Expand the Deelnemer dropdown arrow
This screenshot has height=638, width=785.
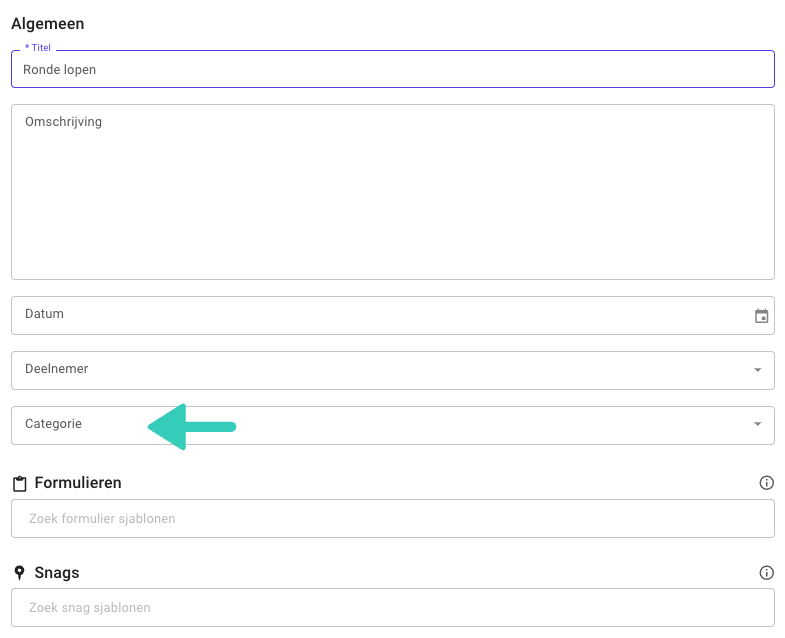tap(757, 370)
